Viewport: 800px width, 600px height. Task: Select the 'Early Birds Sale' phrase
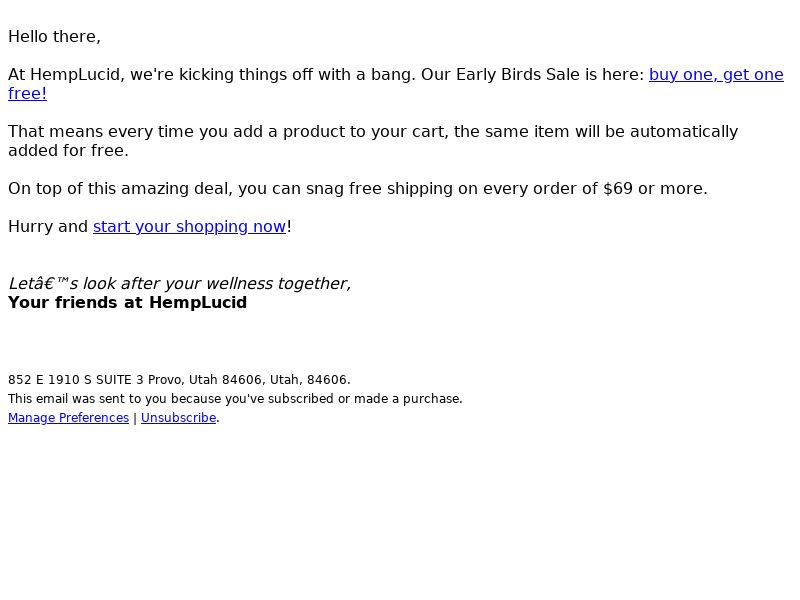(518, 74)
